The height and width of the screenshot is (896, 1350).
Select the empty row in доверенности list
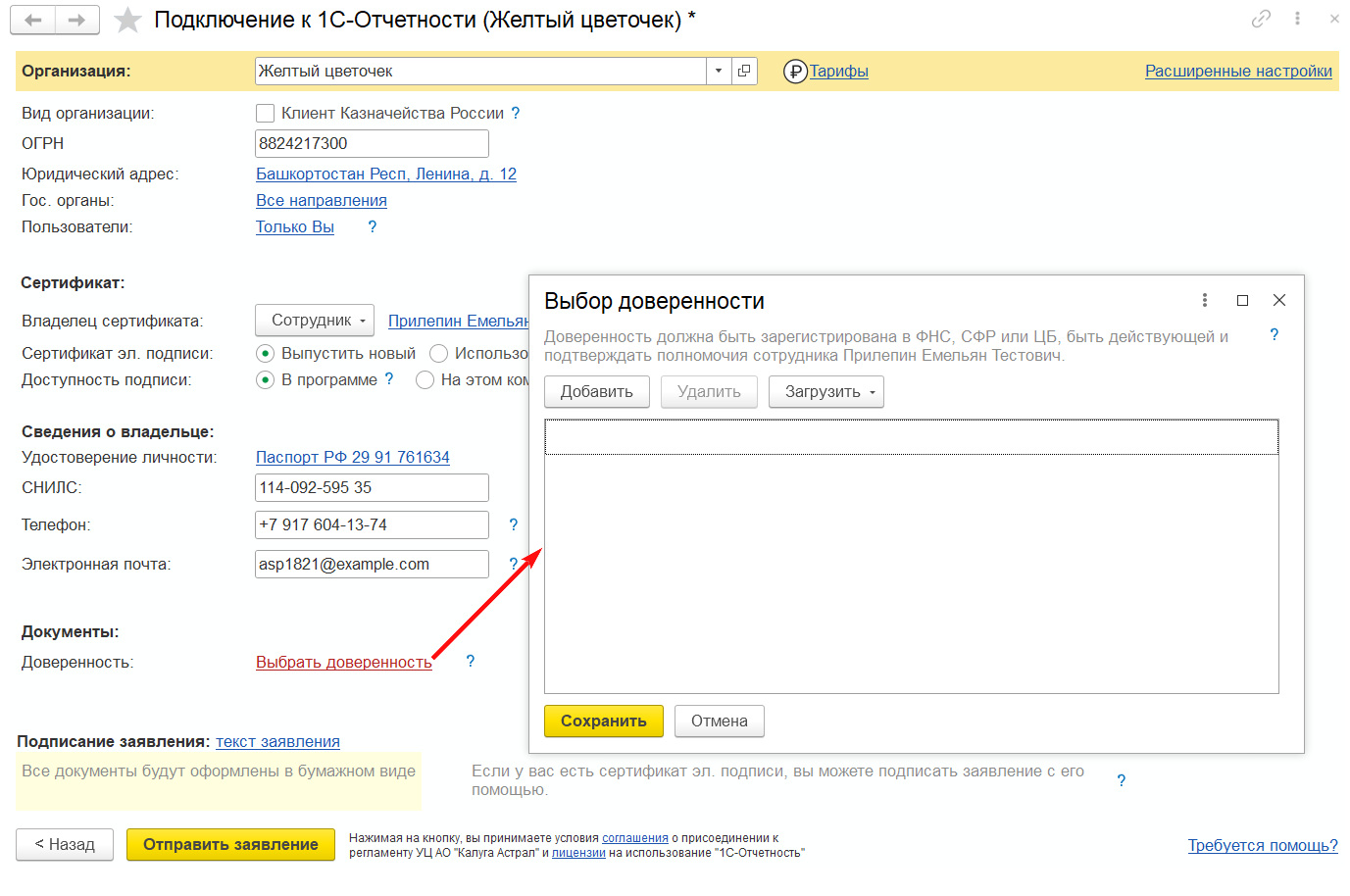(x=912, y=437)
